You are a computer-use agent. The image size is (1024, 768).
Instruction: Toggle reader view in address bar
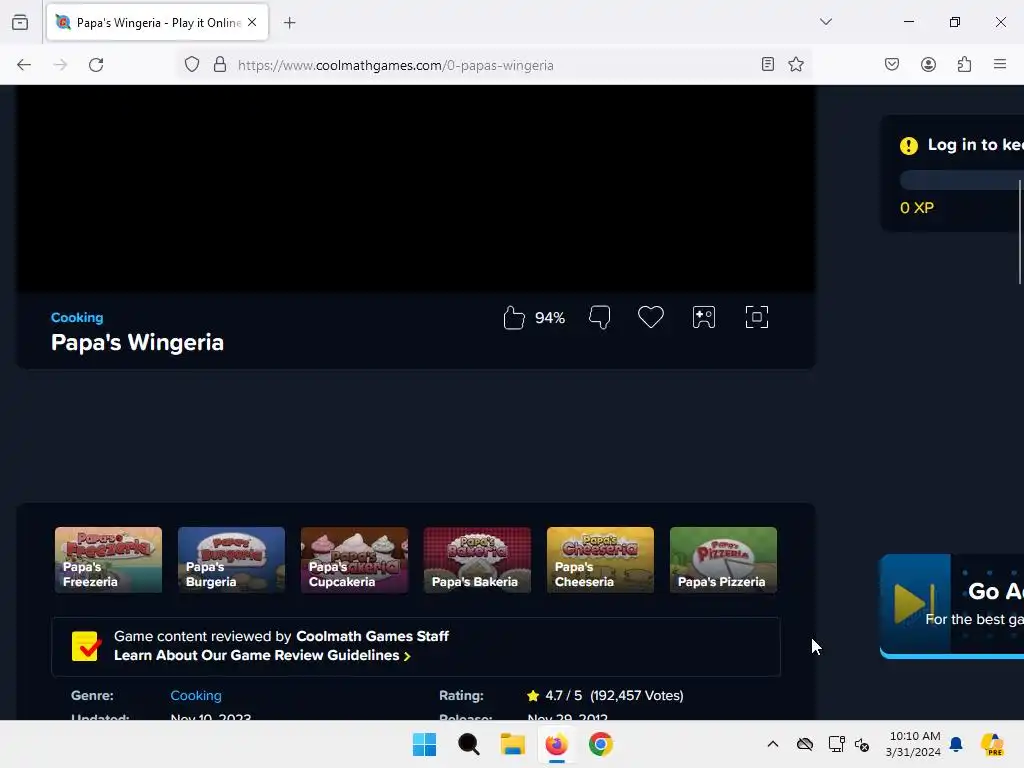768,64
